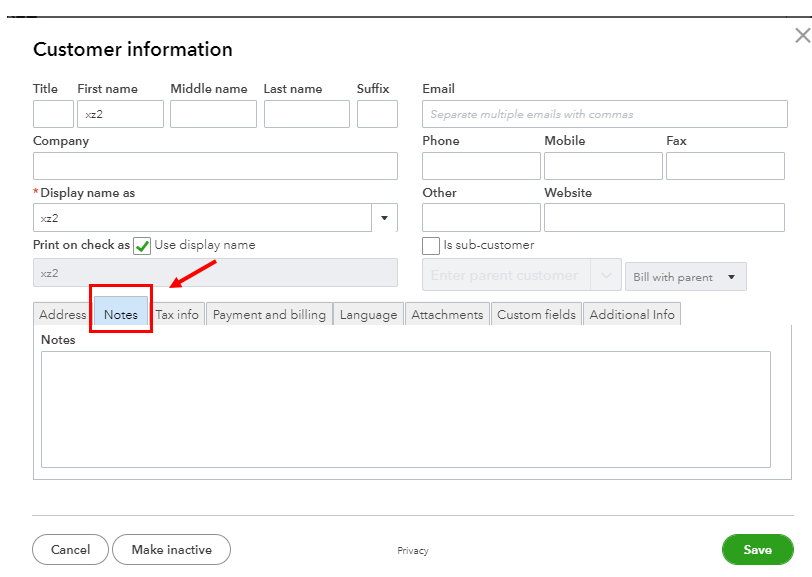The image size is (812, 577).
Task: Switch to the Address tab
Action: pos(62,315)
